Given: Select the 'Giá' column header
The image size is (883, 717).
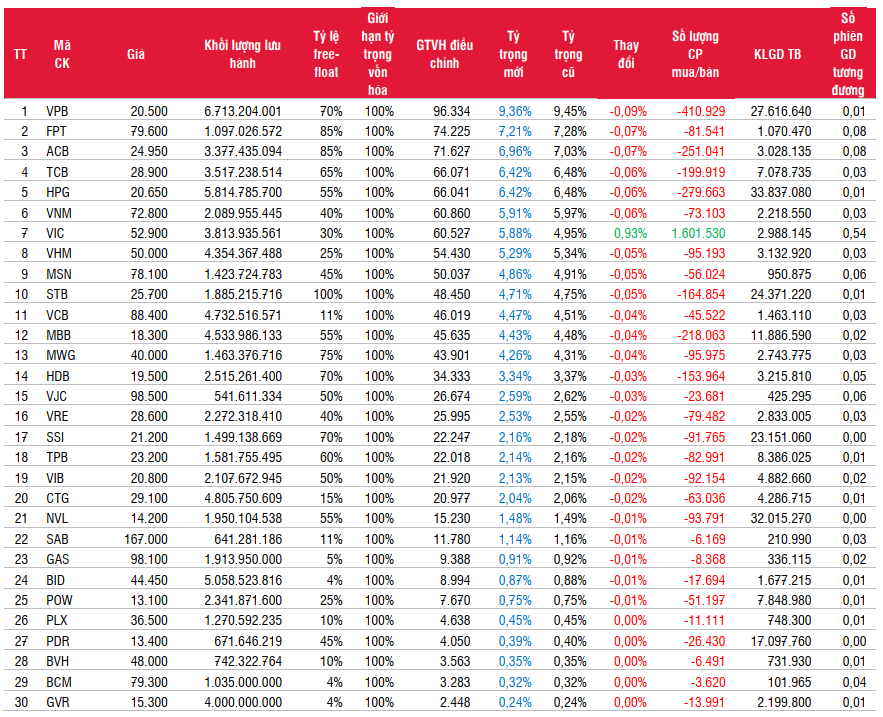Looking at the screenshot, I should (136, 54).
